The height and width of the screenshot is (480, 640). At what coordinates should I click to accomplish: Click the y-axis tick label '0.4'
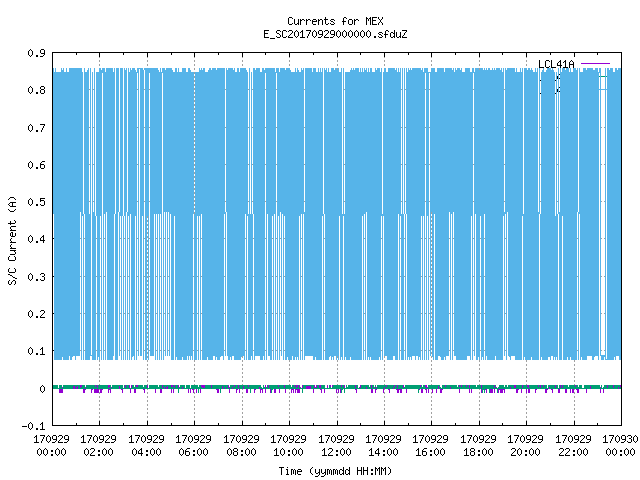pyautogui.click(x=36, y=239)
